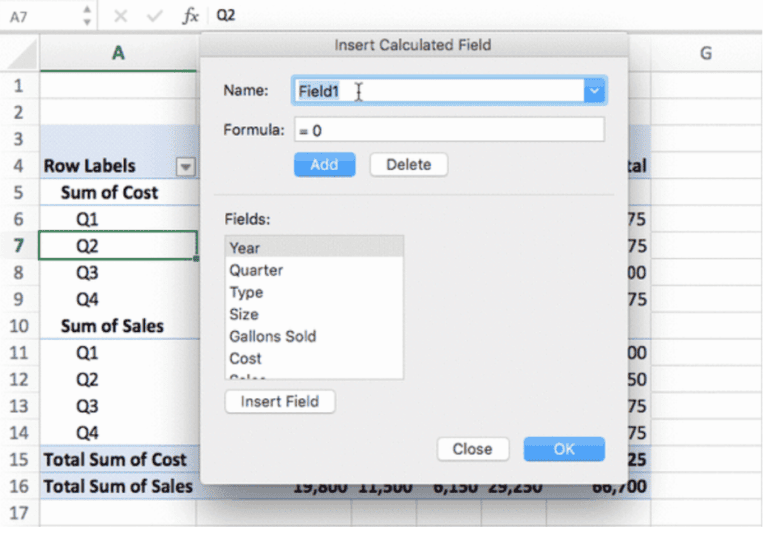Image resolution: width=768 pixels, height=535 pixels.
Task: Select the Cost field in the list
Action: (x=314, y=358)
